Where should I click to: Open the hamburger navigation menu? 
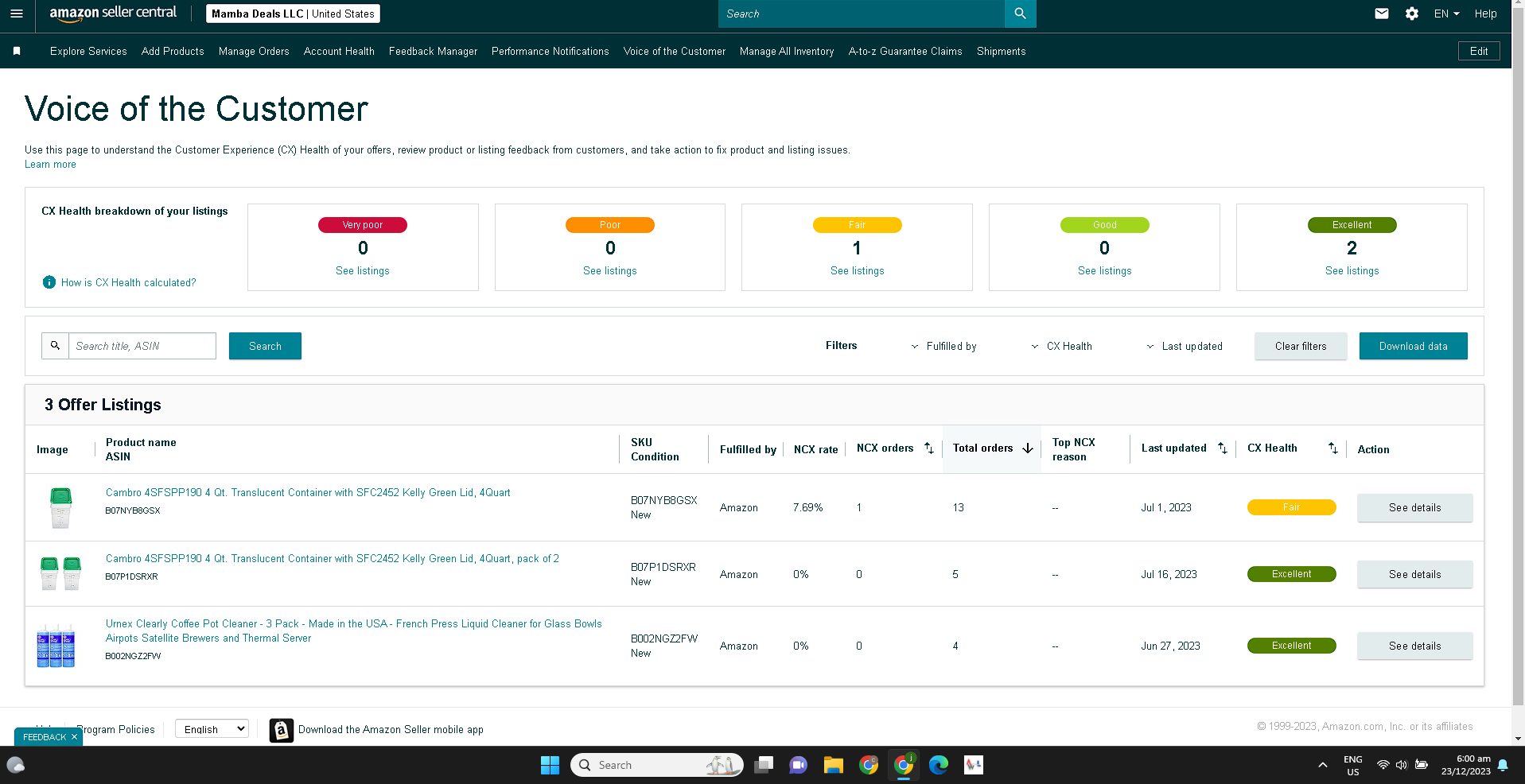pos(17,14)
